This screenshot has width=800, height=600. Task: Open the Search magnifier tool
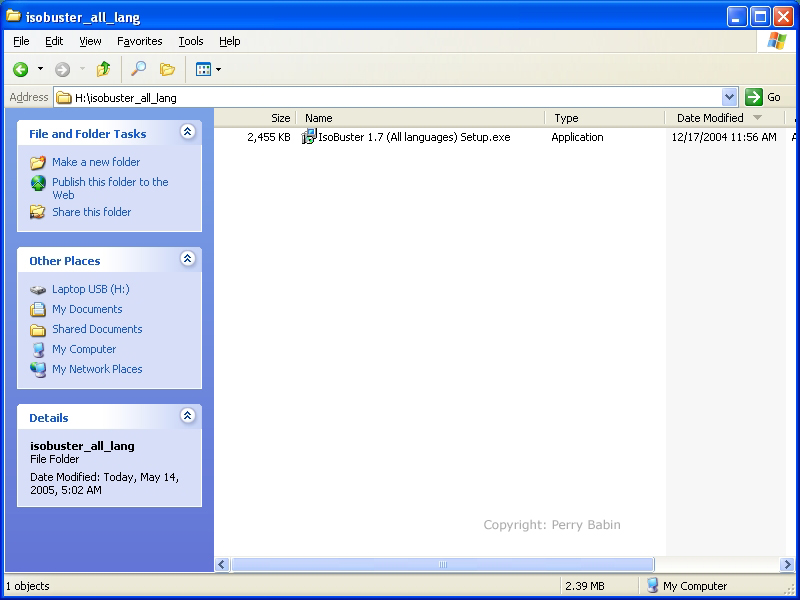pyautogui.click(x=139, y=69)
